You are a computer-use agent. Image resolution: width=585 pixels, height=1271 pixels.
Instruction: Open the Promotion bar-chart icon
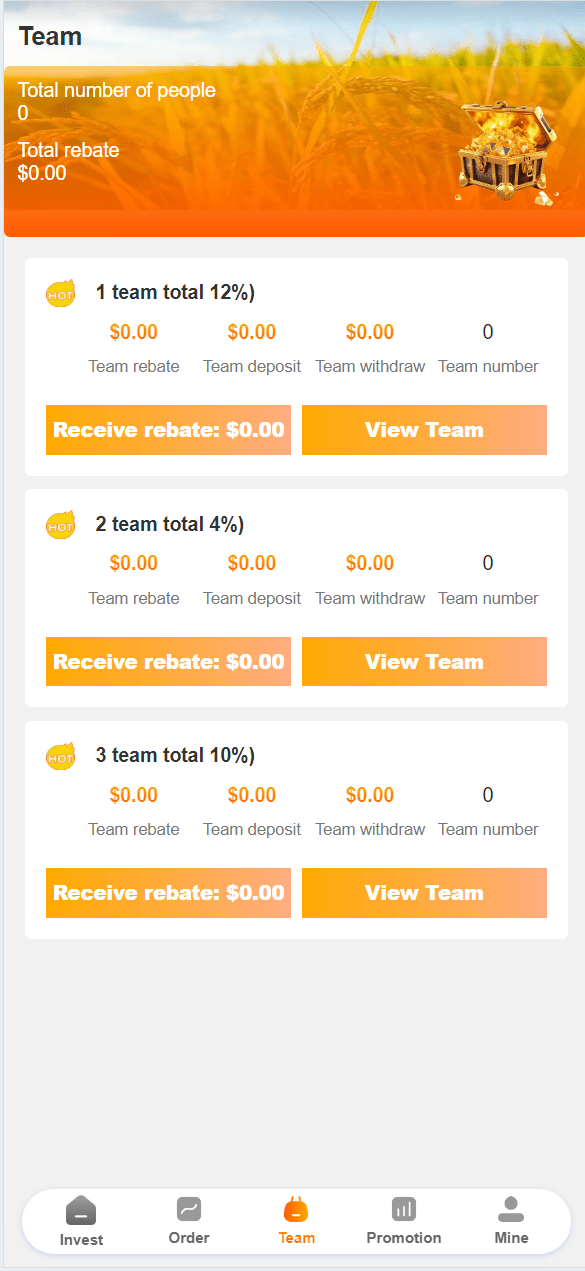404,1209
